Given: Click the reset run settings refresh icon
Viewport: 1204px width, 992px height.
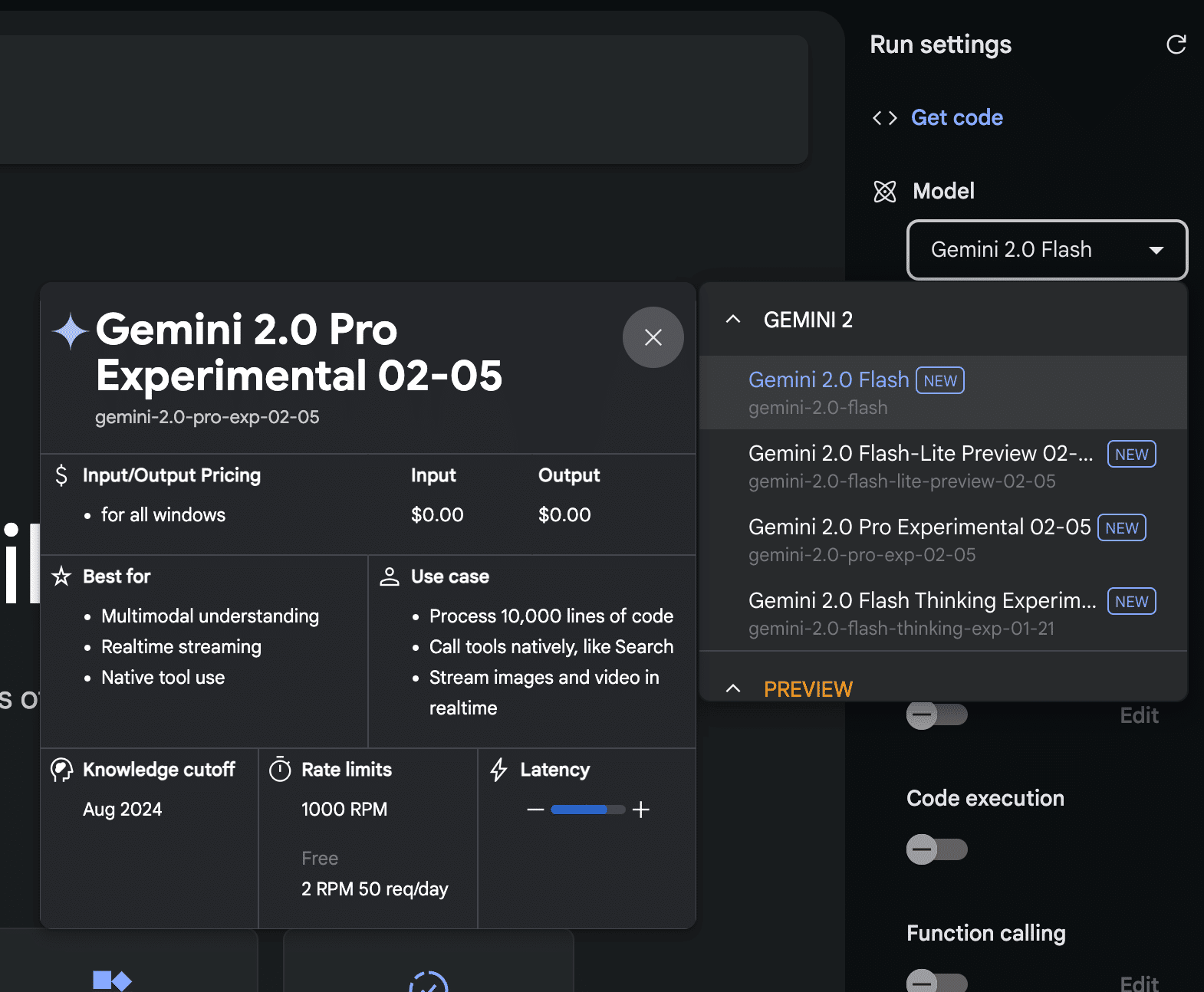Looking at the screenshot, I should [1176, 44].
